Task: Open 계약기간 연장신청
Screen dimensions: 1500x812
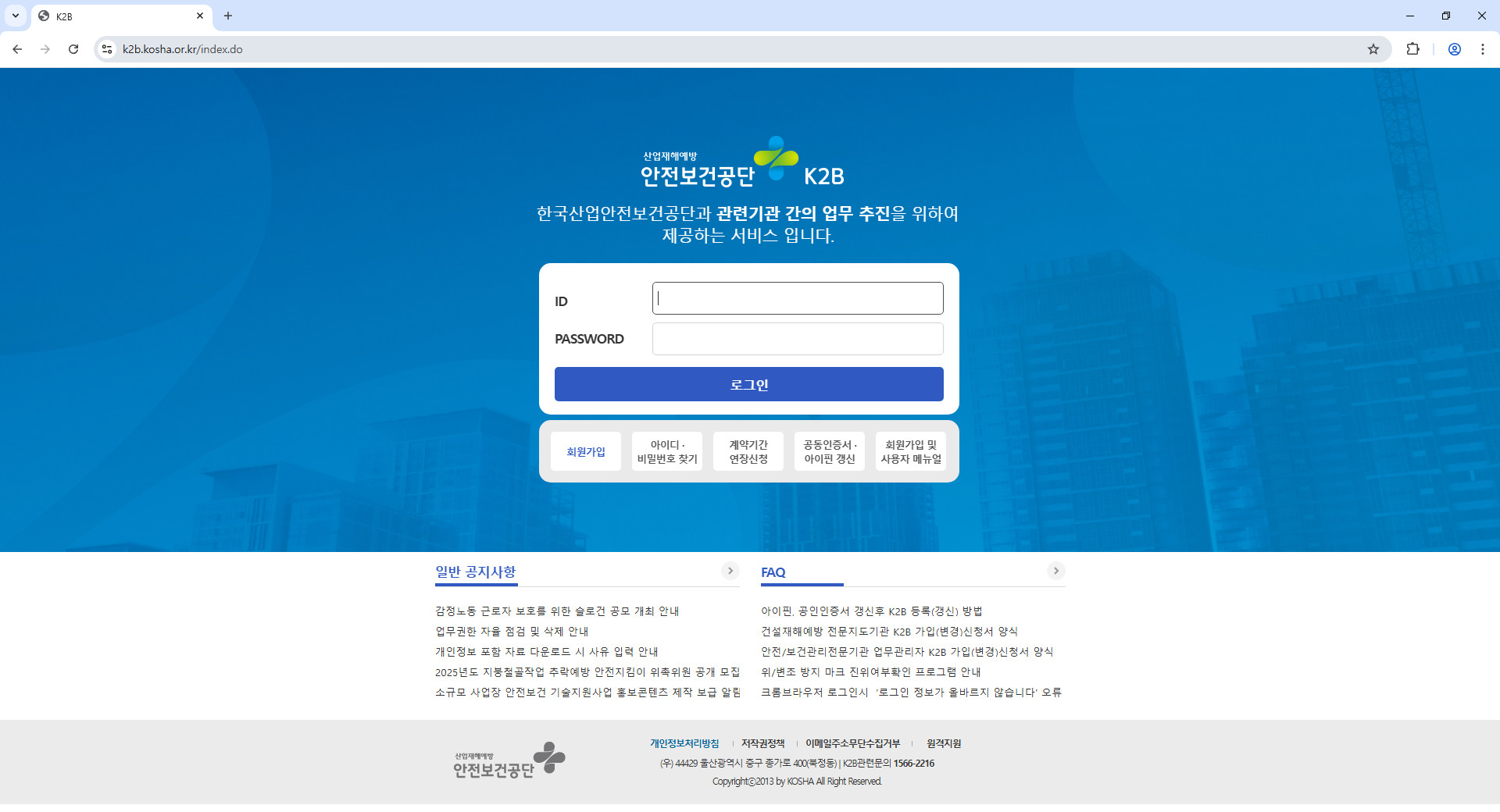Action: [748, 451]
